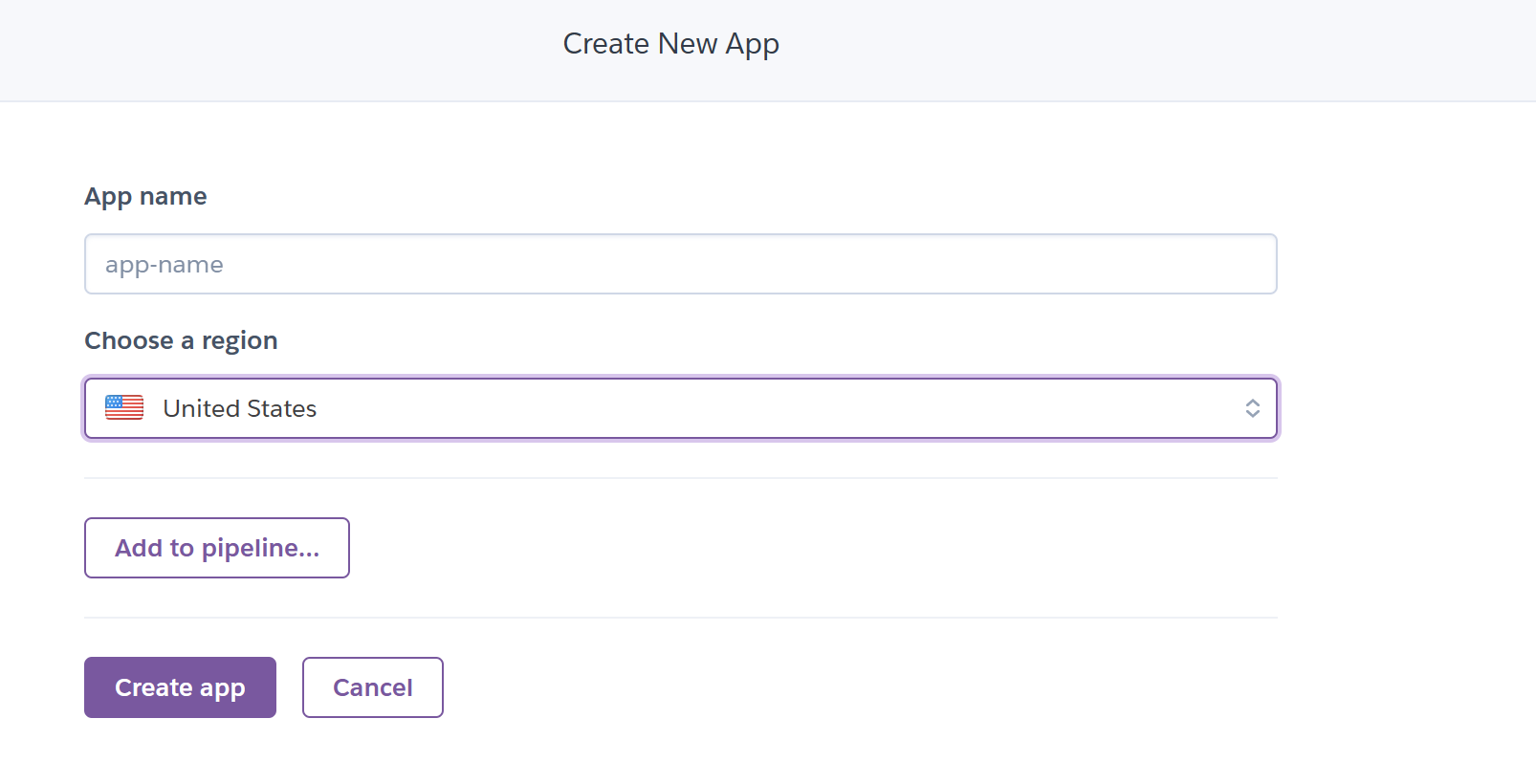
Task: Click the word Create in the purple button
Action: tap(154, 687)
